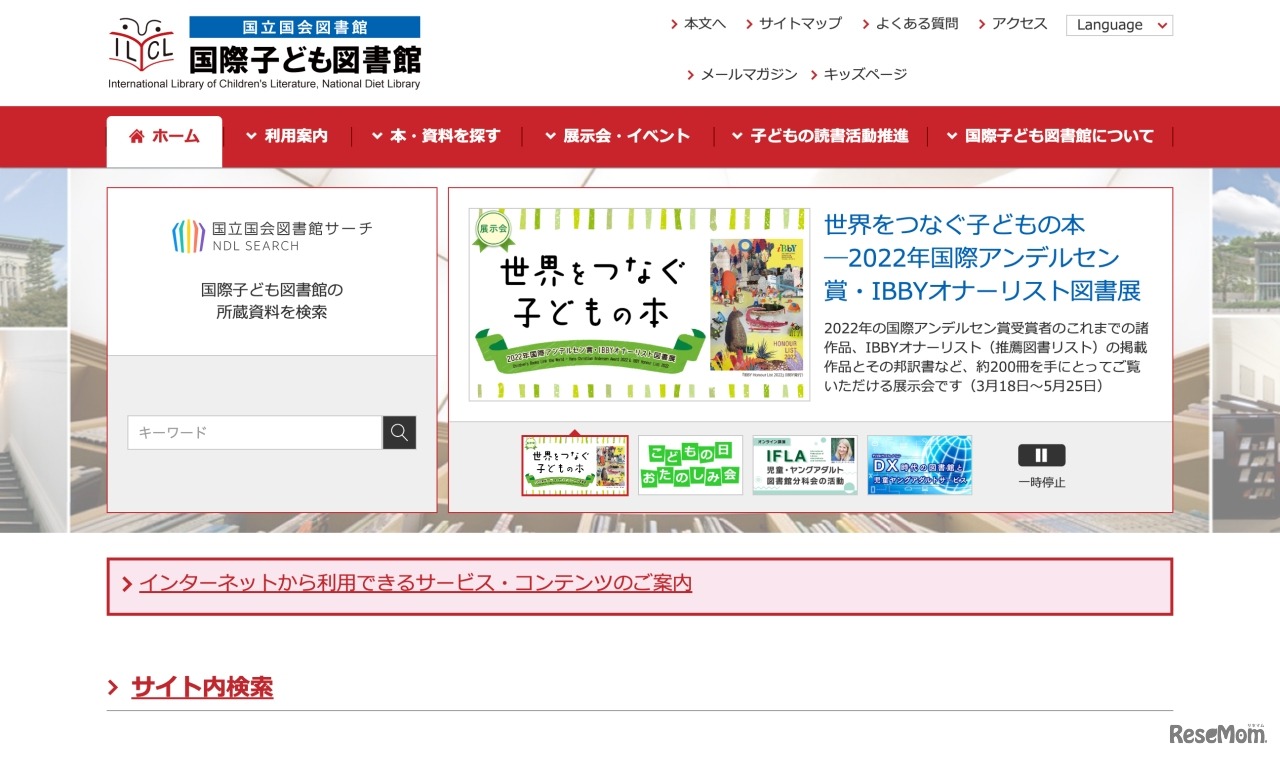Select the こどもの日おたのしみ会 banner thumbnail
Screen dimensions: 1280x757
coord(690,465)
